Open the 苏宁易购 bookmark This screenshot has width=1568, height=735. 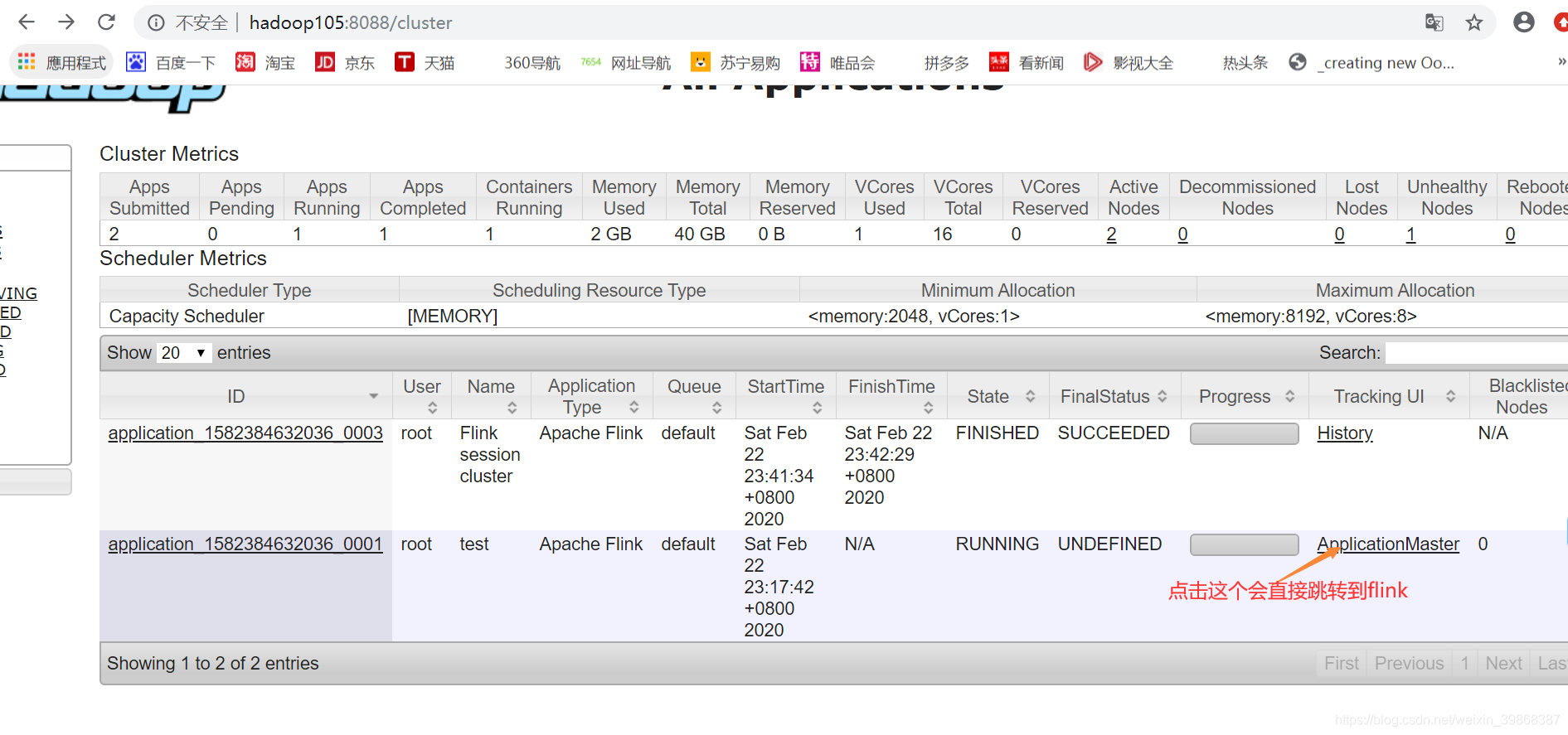(x=735, y=62)
